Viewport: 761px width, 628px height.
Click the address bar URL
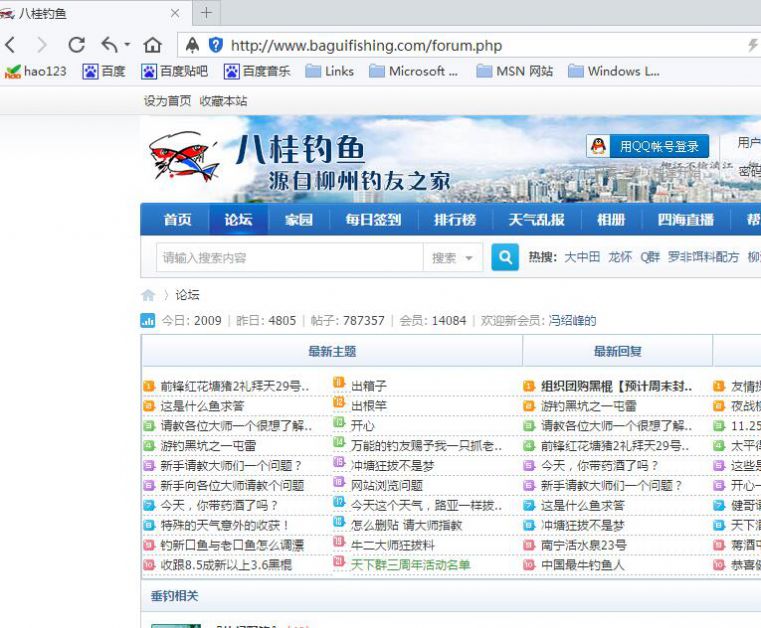(366, 45)
